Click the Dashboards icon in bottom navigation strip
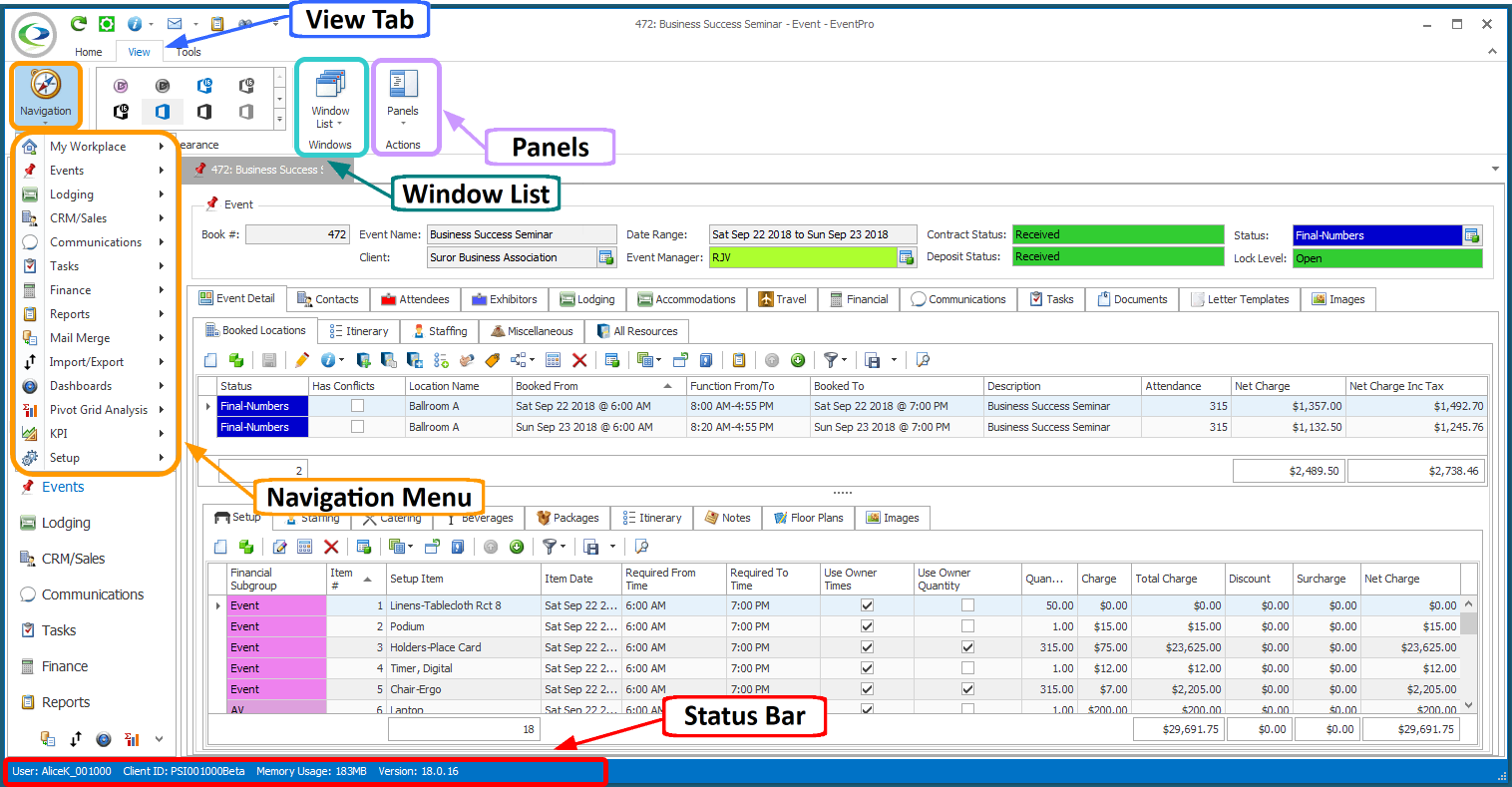The height and width of the screenshot is (787, 1512). tap(104, 739)
